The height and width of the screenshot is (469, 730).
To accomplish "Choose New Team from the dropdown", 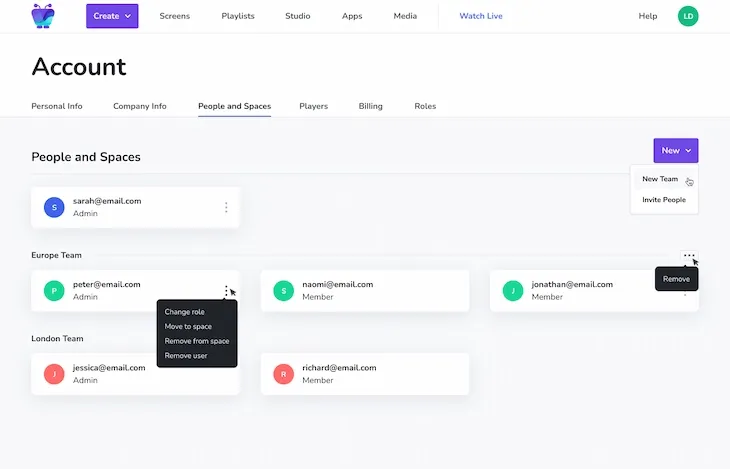I will coord(660,179).
